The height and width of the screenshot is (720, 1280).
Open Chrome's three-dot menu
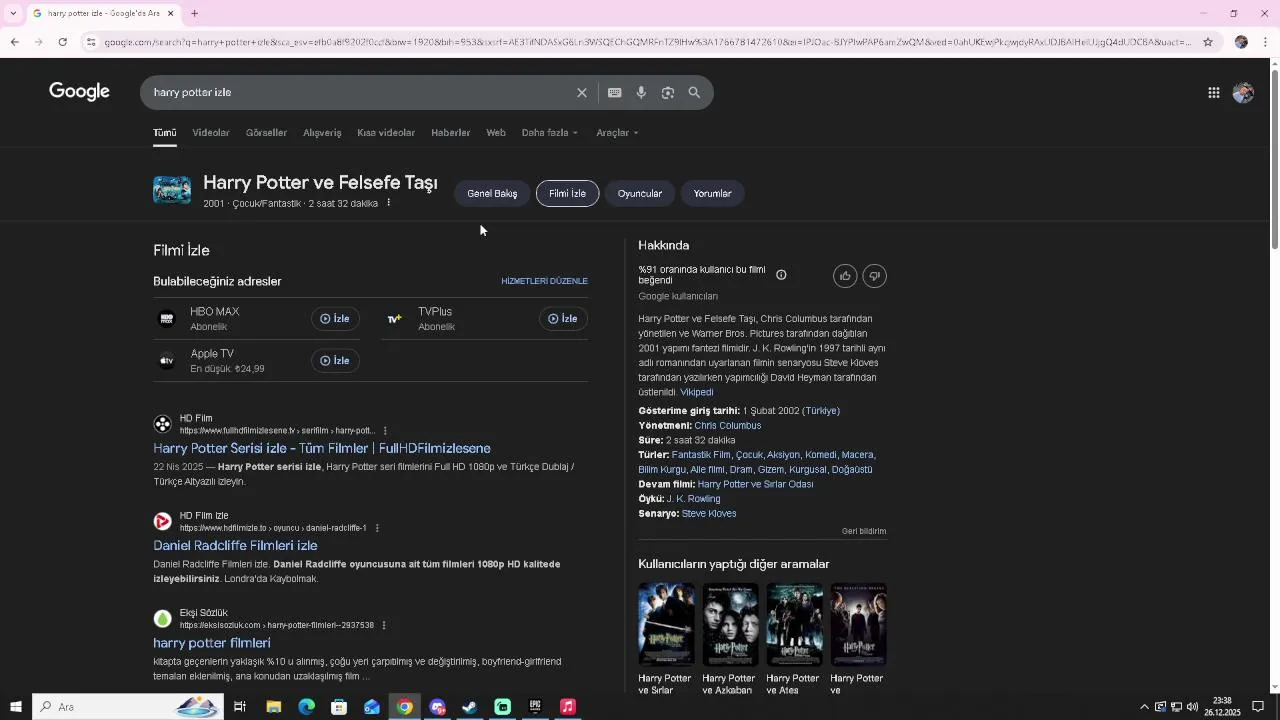pyautogui.click(x=1266, y=42)
